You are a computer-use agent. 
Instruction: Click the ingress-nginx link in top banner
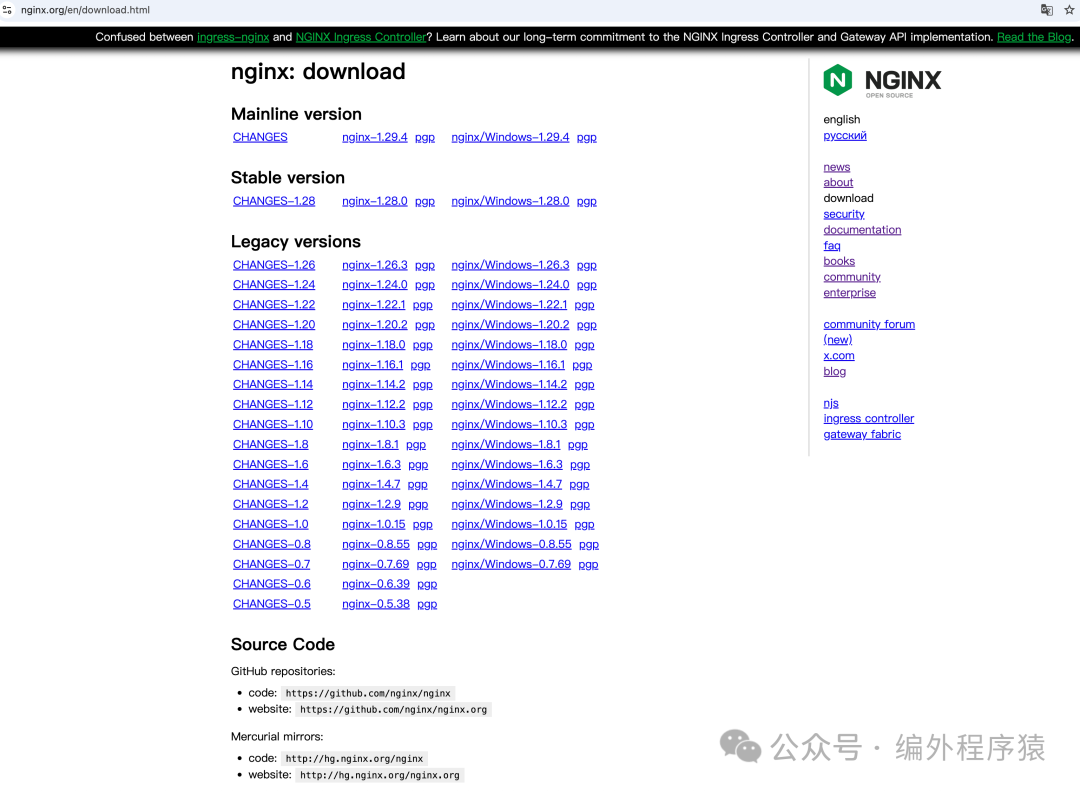233,37
